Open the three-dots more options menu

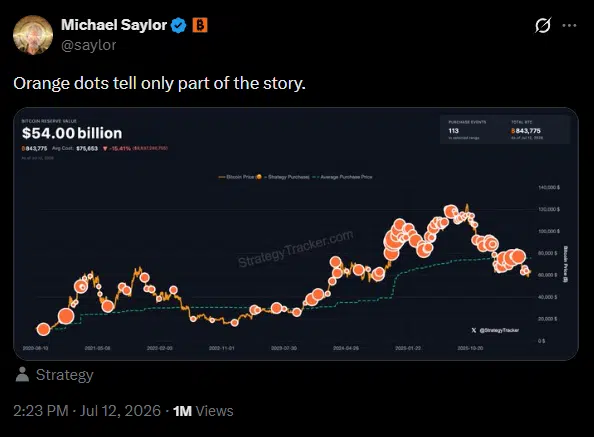click(569, 25)
